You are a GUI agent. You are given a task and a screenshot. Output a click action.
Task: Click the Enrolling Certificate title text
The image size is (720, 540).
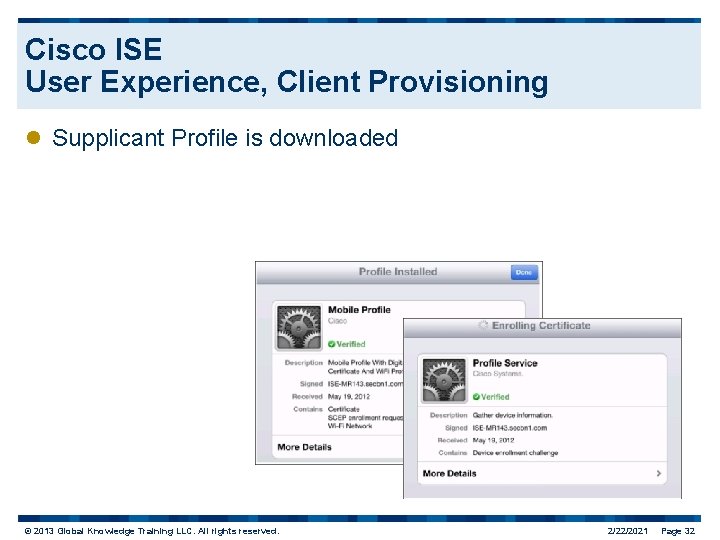541,326
